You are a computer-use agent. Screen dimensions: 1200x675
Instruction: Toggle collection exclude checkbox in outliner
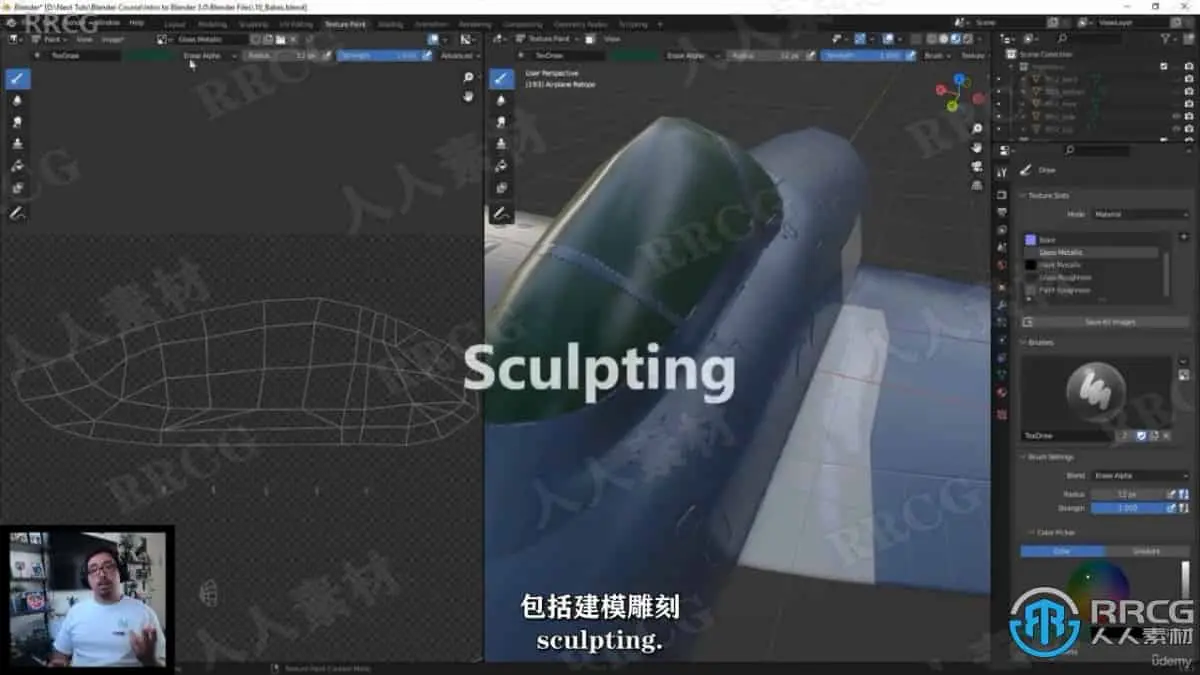pyautogui.click(x=1163, y=66)
